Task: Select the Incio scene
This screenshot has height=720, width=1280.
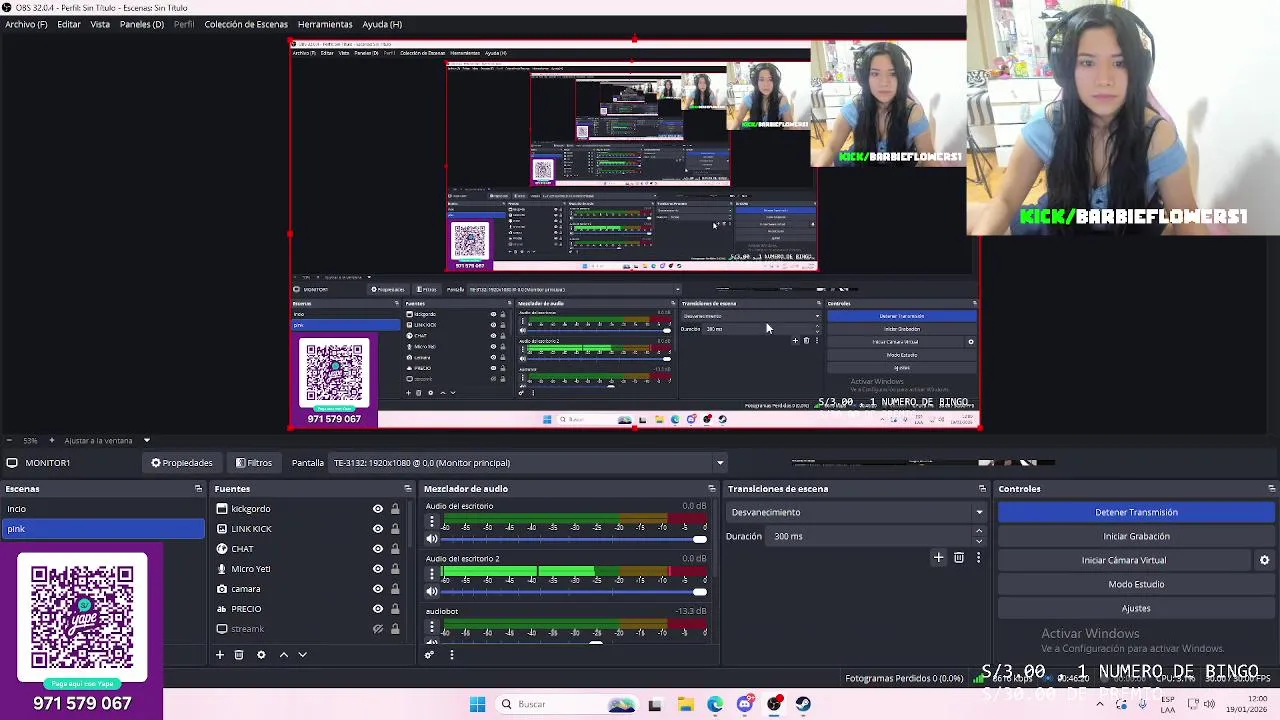Action: 102,509
